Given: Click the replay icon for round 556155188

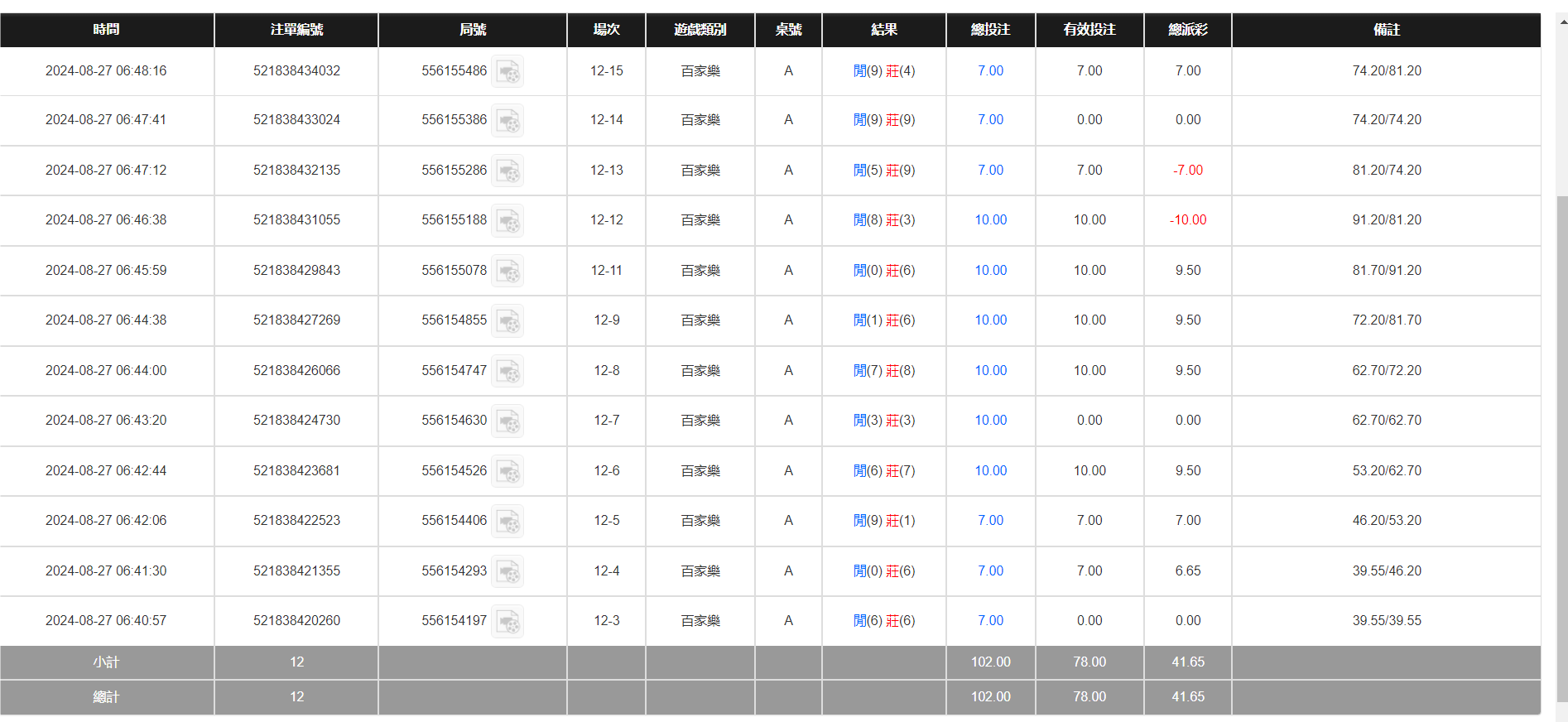Looking at the screenshot, I should click(507, 220).
